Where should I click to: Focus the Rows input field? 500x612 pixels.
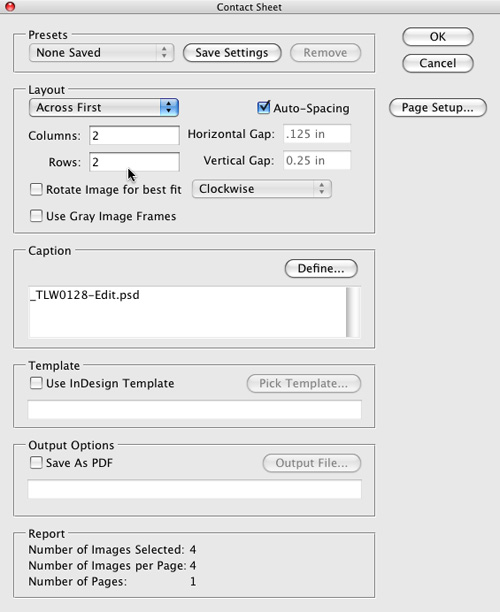134,162
